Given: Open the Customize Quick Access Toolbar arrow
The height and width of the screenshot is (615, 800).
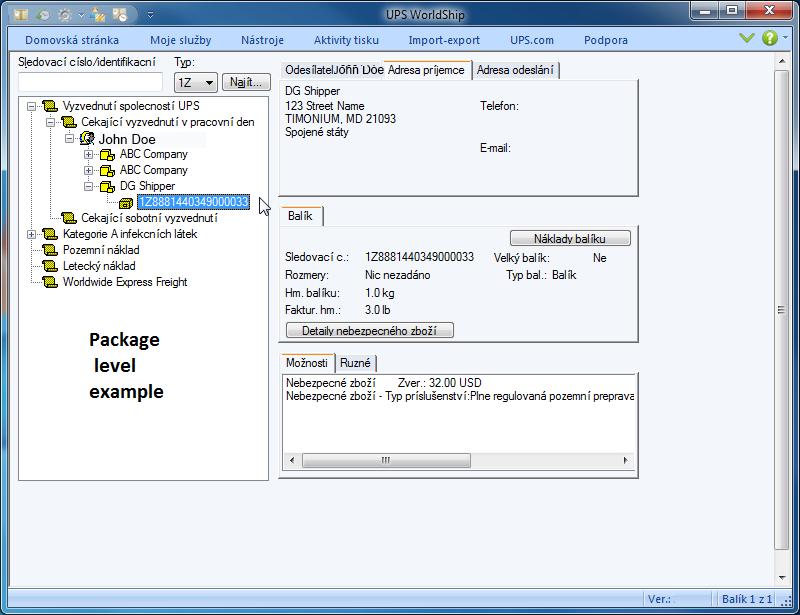Looking at the screenshot, I should (x=151, y=15).
